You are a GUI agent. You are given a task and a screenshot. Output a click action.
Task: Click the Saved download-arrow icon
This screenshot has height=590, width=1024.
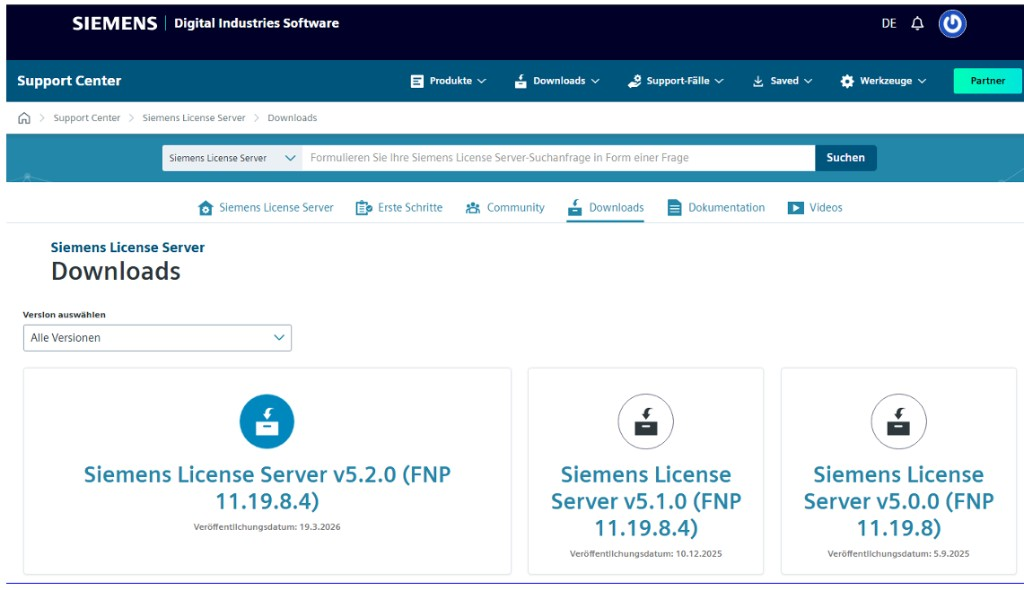coord(758,81)
